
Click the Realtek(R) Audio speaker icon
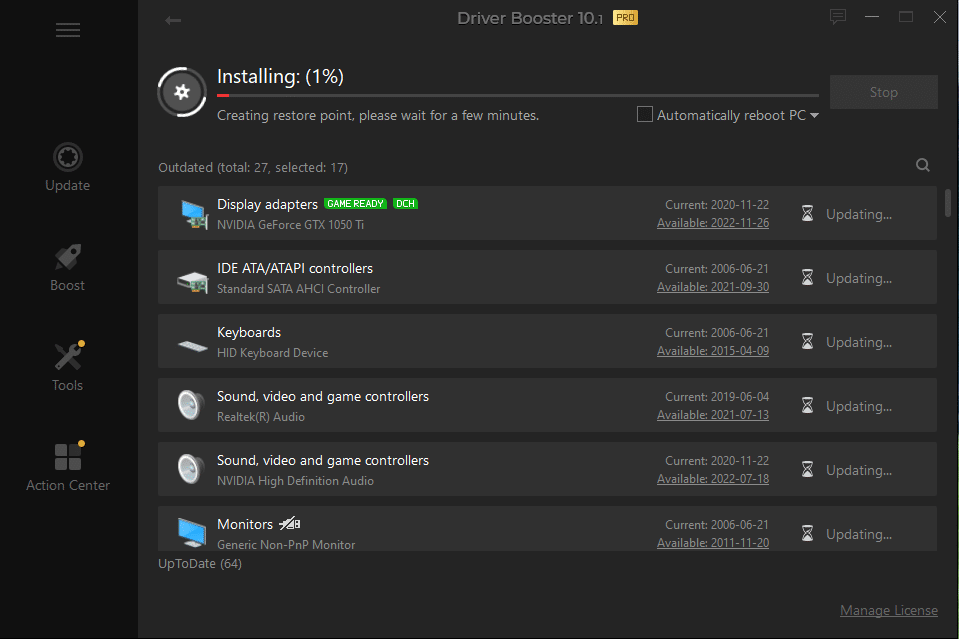point(190,405)
